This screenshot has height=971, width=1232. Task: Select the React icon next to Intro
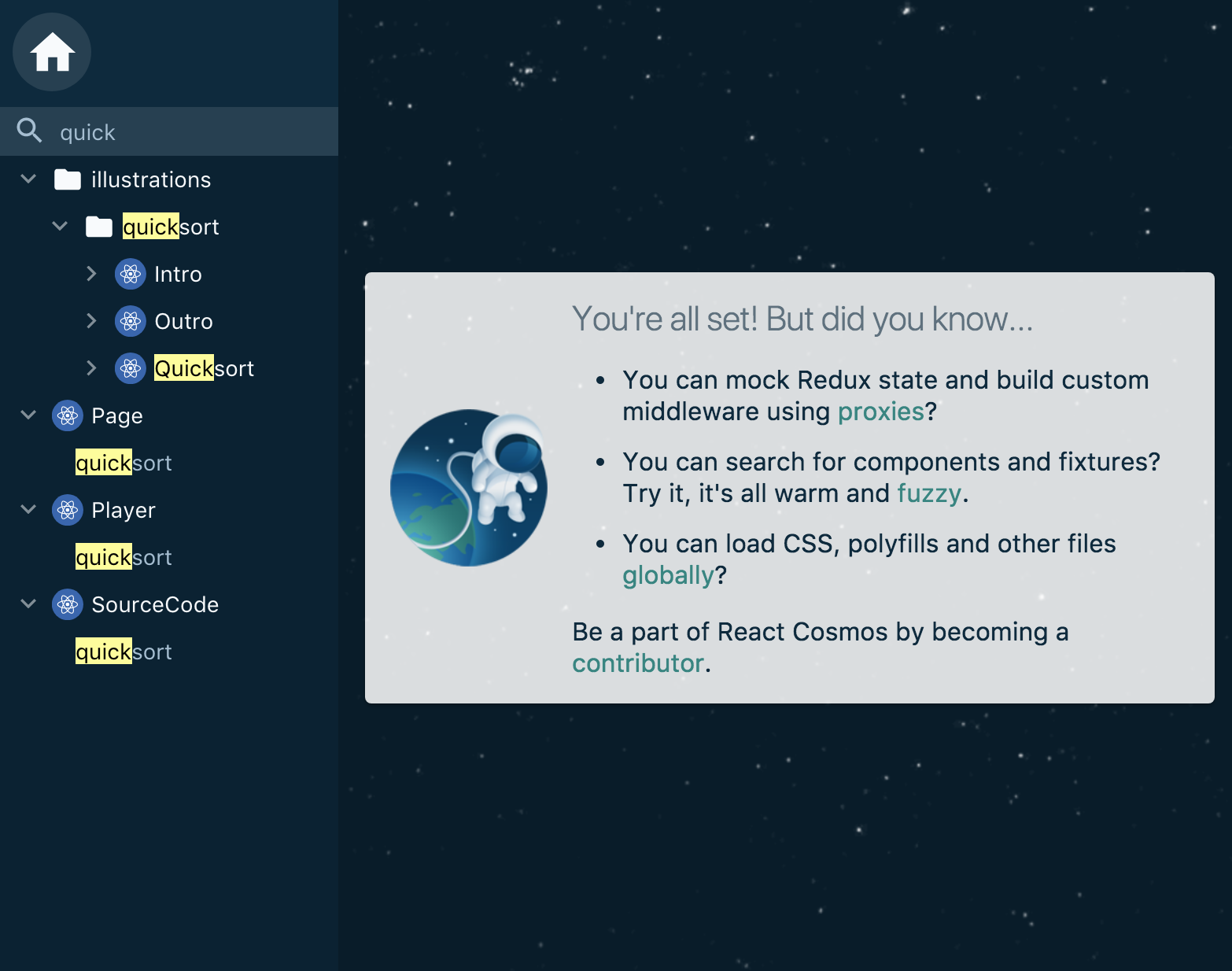(129, 274)
